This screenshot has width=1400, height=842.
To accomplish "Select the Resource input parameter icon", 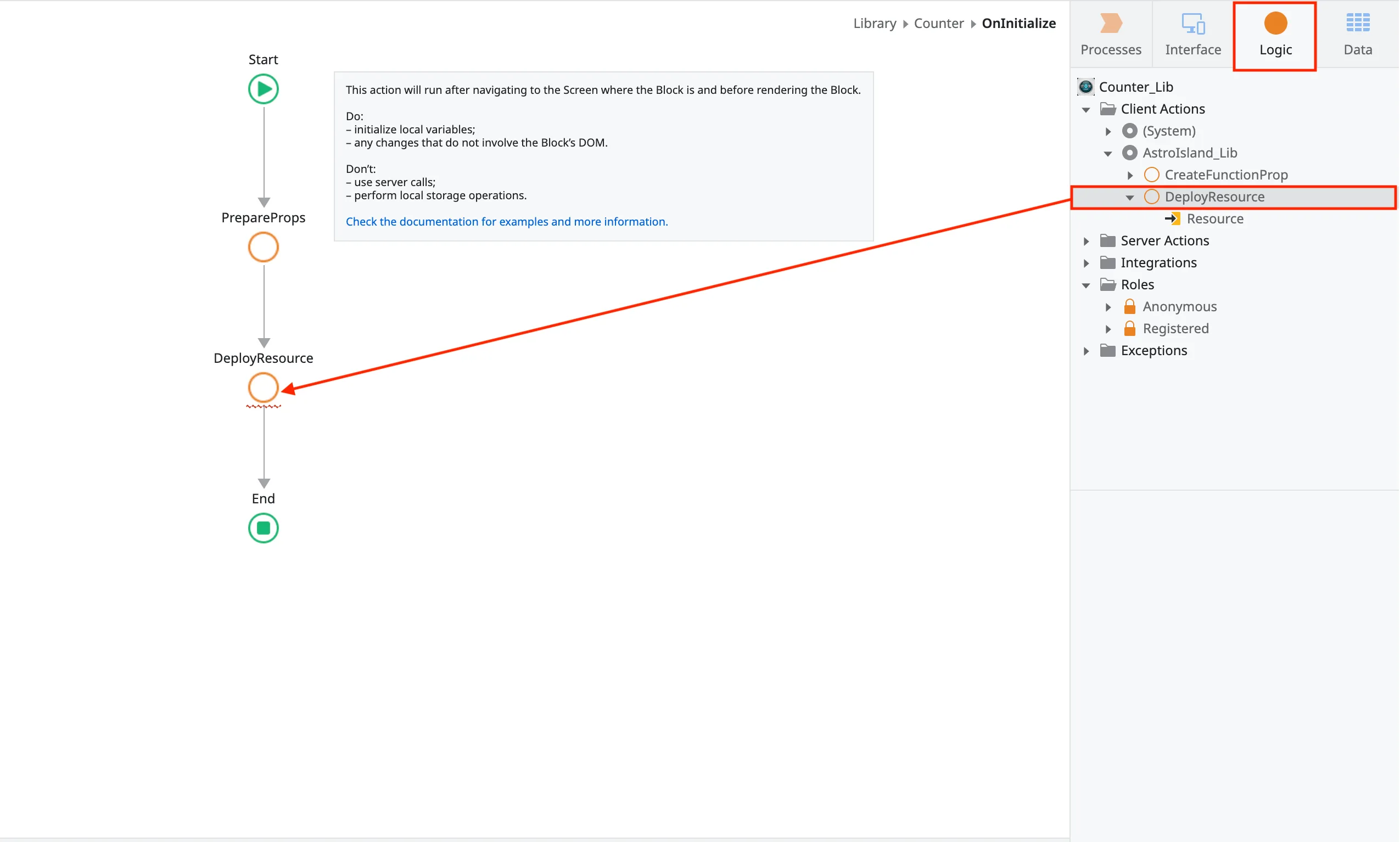I will coord(1174,218).
